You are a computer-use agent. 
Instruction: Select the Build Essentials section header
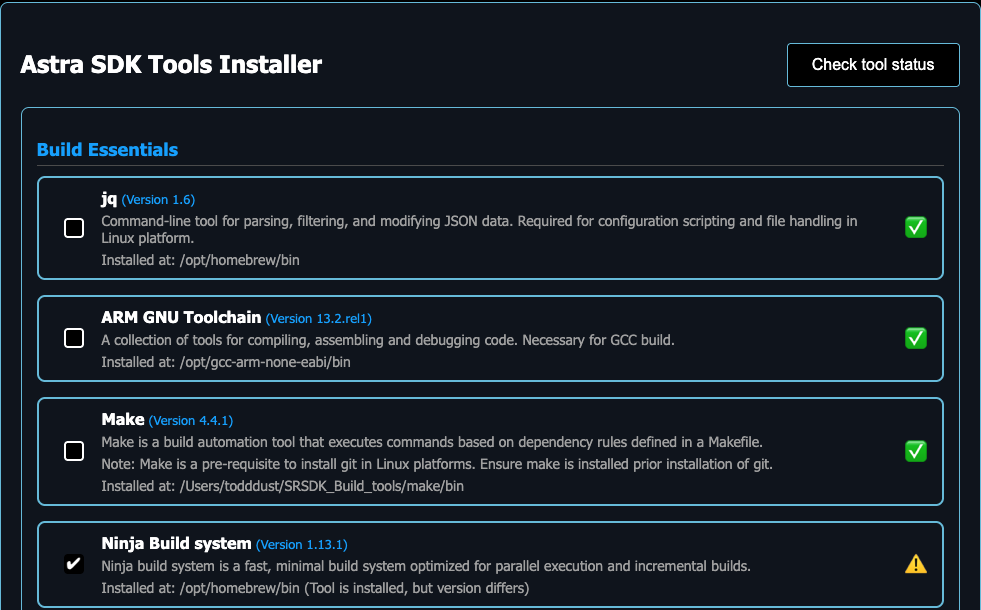[107, 149]
